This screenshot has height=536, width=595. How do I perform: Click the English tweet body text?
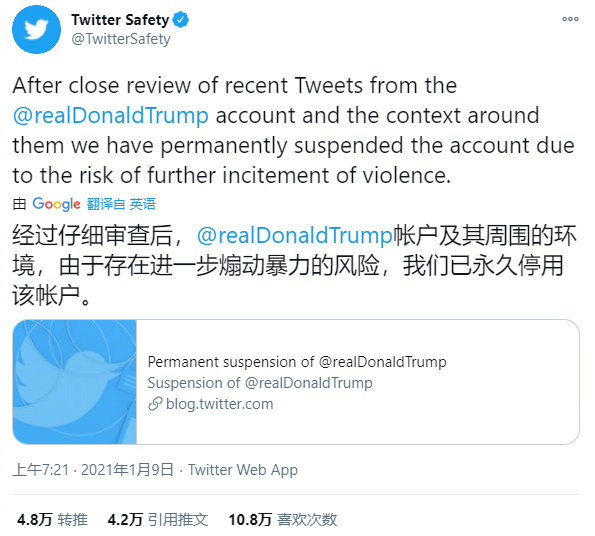[x=294, y=130]
